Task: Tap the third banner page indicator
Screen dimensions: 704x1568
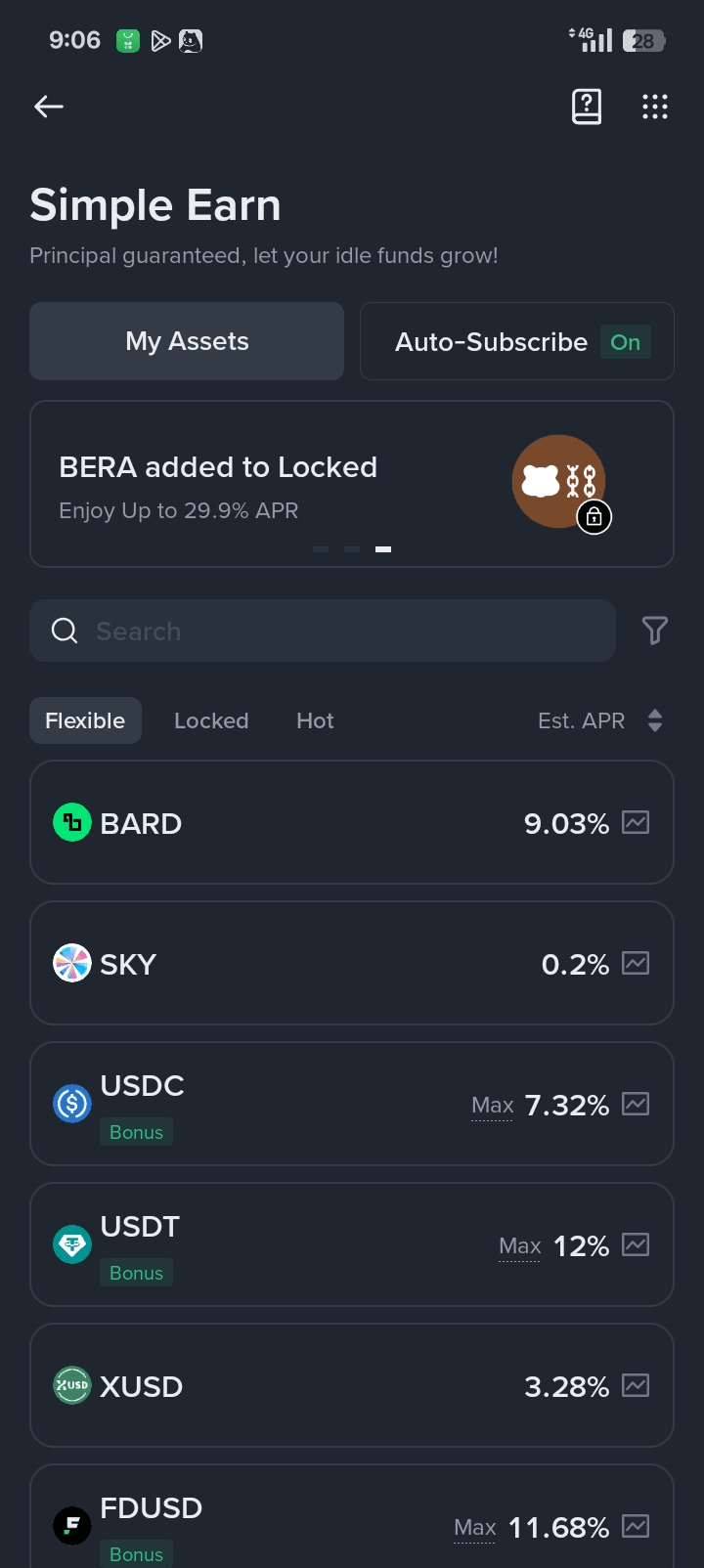Action: pos(383,549)
